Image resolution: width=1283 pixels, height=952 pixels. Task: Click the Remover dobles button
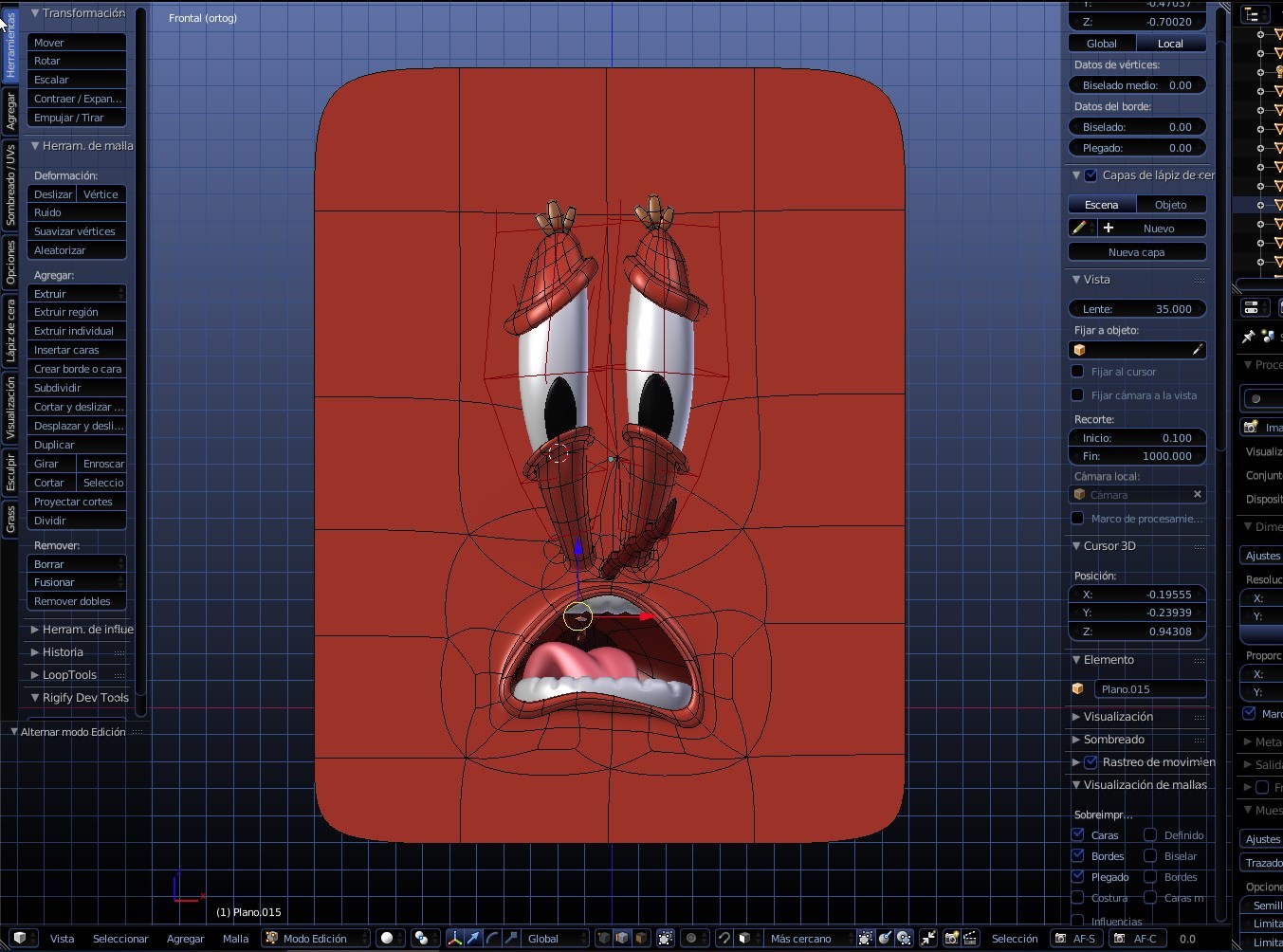(x=76, y=600)
